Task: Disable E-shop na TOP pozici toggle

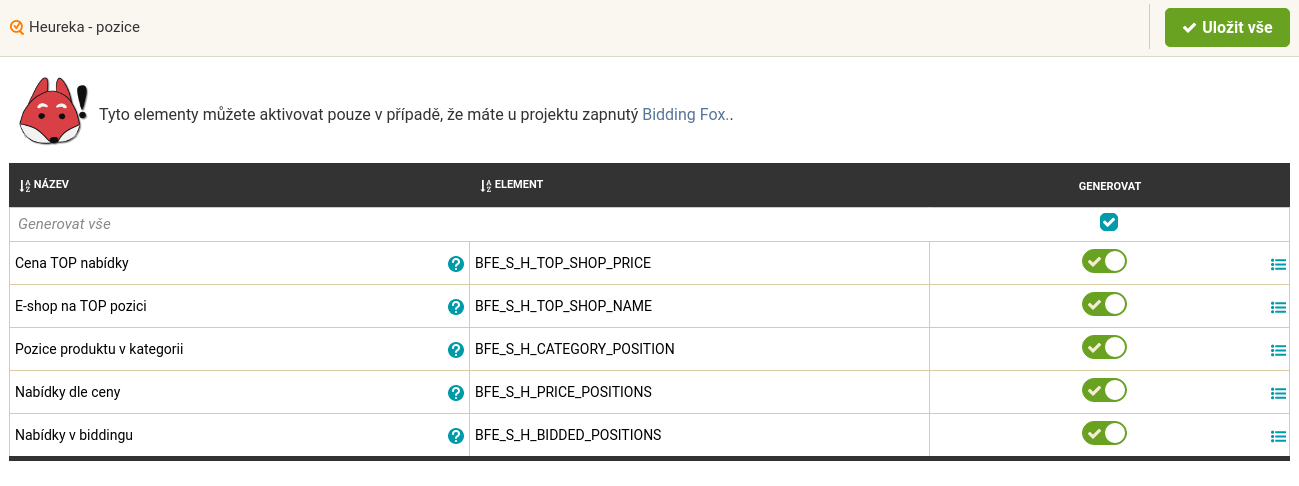Action: (x=1104, y=304)
